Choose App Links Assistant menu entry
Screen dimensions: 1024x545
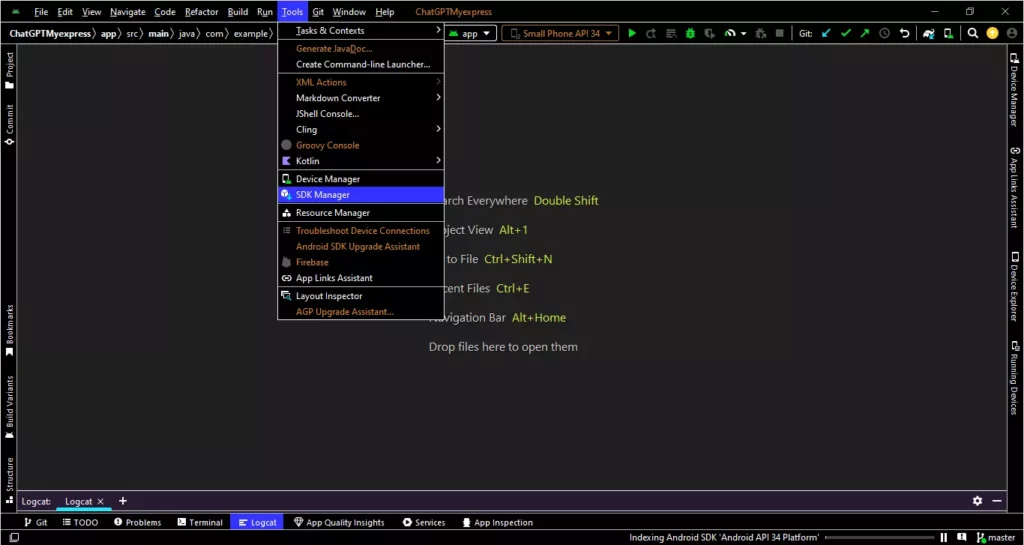click(360, 278)
